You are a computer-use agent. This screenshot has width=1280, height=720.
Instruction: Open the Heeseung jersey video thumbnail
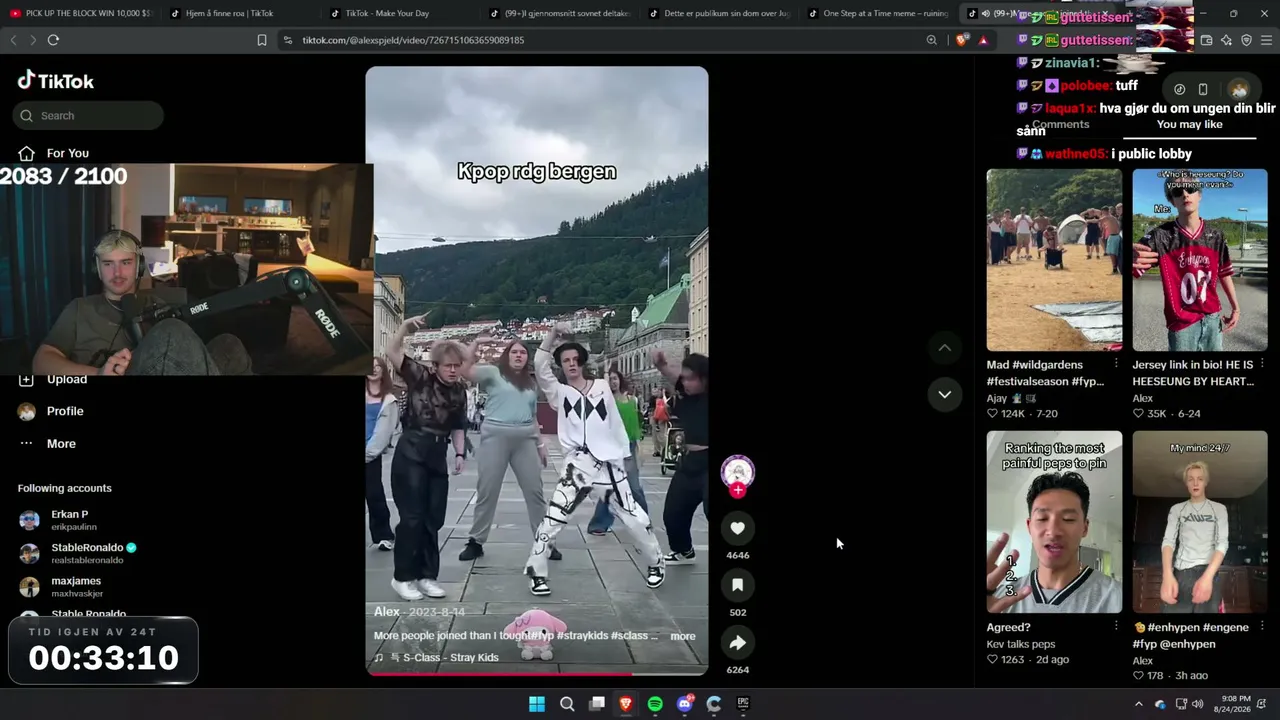pyautogui.click(x=1200, y=260)
